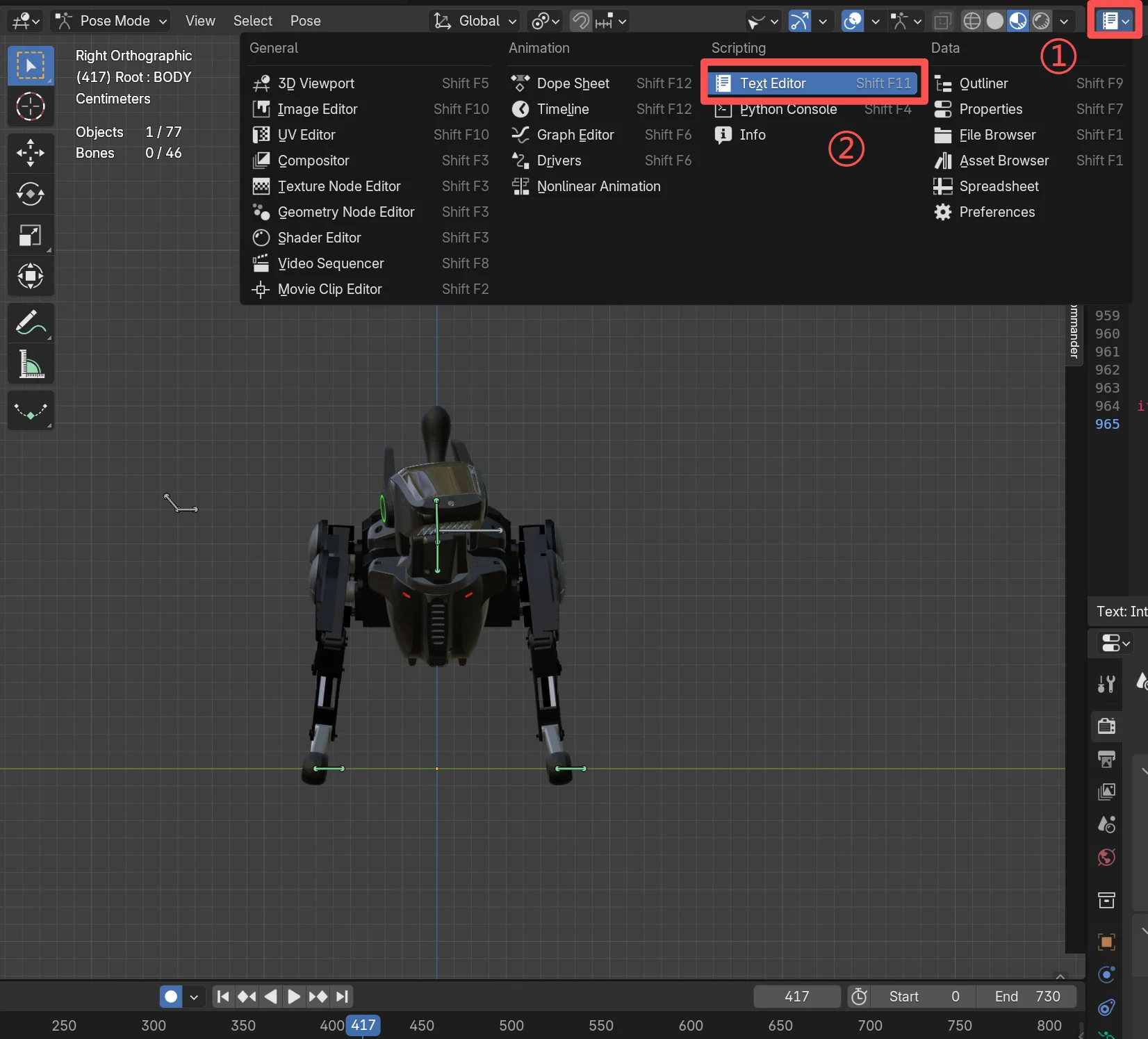Jump to the timeline end frame

(x=342, y=997)
